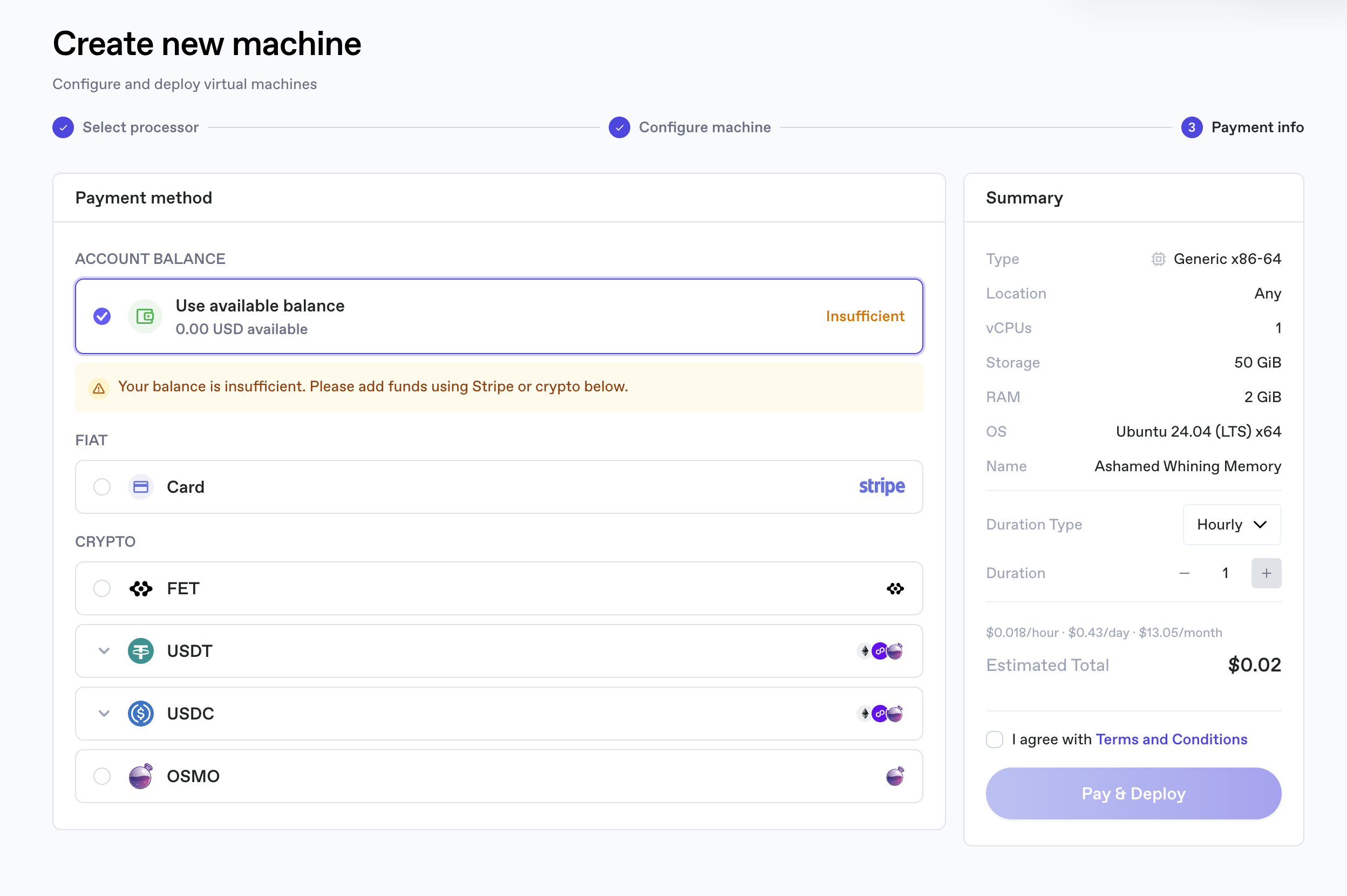
Task: Click the Osmosis network icon at right of OSMO row
Action: pyautogui.click(x=895, y=776)
